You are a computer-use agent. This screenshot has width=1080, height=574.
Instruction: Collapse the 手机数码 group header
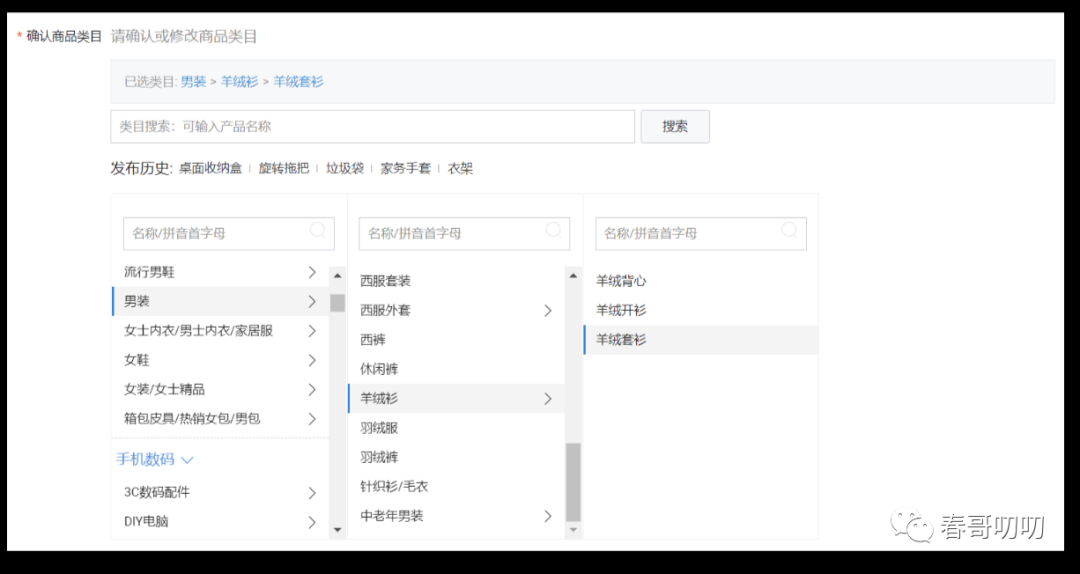[x=155, y=459]
